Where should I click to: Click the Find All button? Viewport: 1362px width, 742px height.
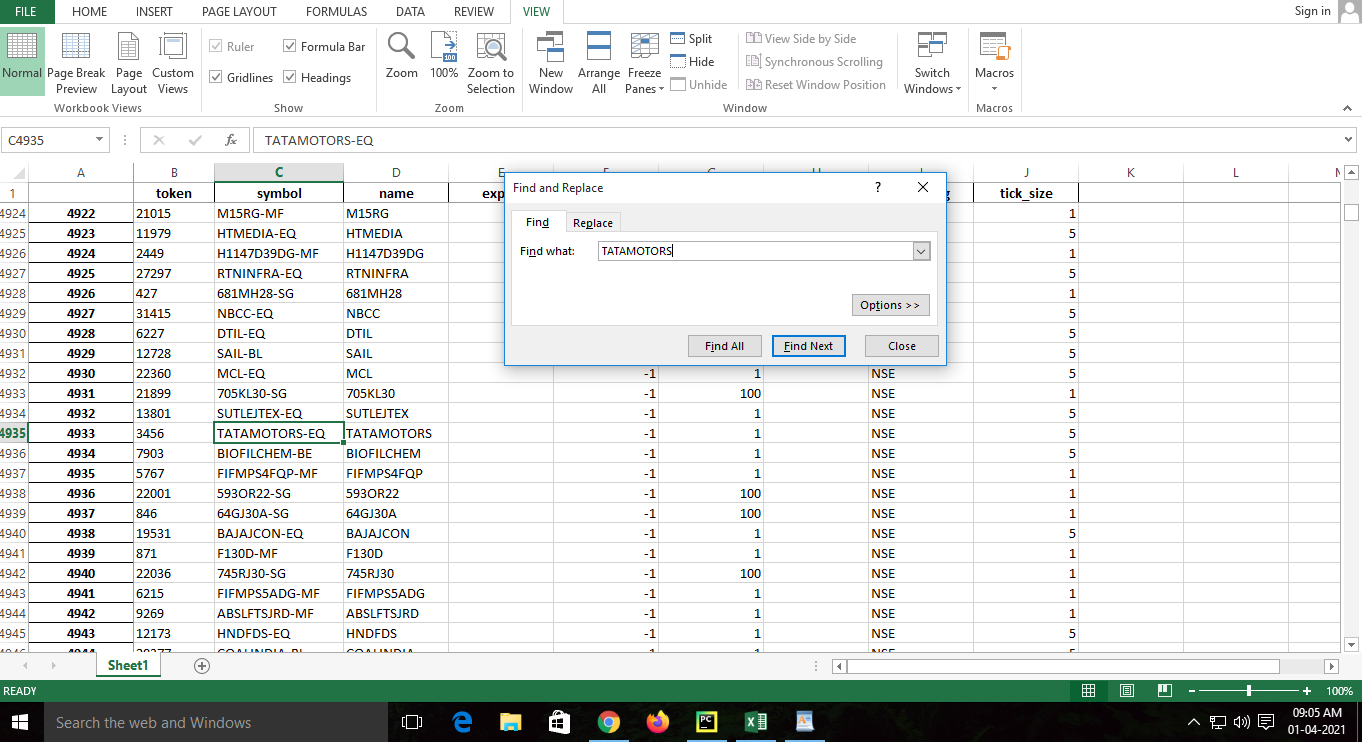pyautogui.click(x=724, y=346)
